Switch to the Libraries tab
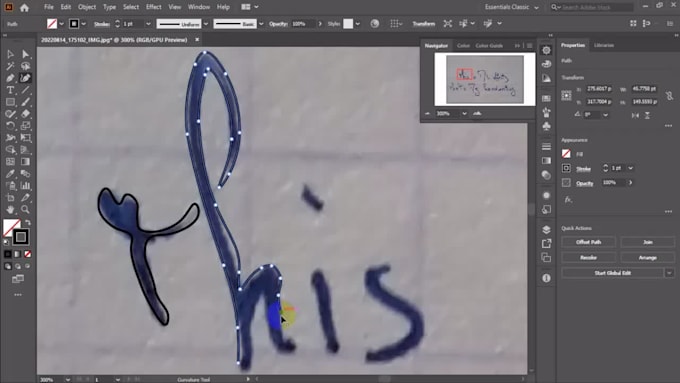The height and width of the screenshot is (383, 680). click(x=604, y=45)
